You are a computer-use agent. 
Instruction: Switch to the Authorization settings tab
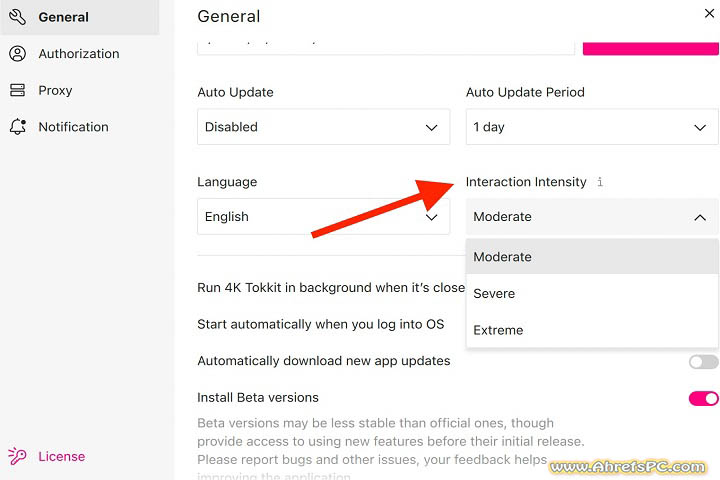78,54
